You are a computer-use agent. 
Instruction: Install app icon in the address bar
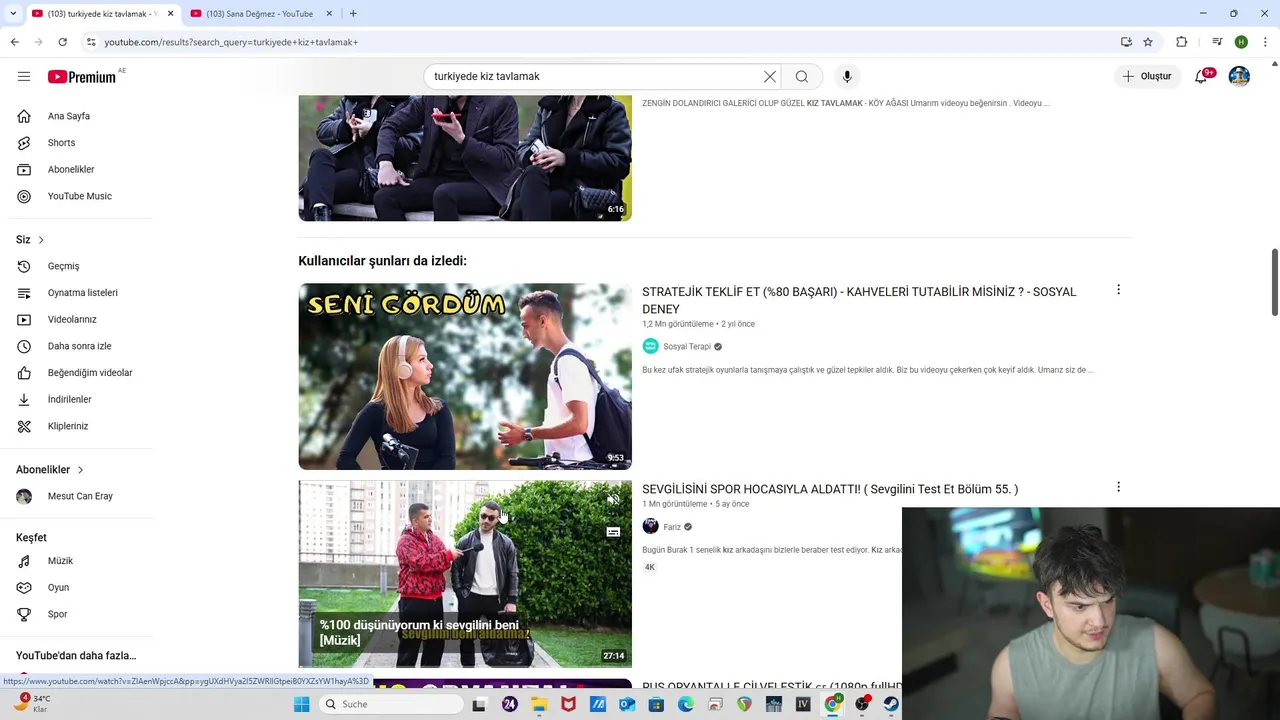(1126, 42)
